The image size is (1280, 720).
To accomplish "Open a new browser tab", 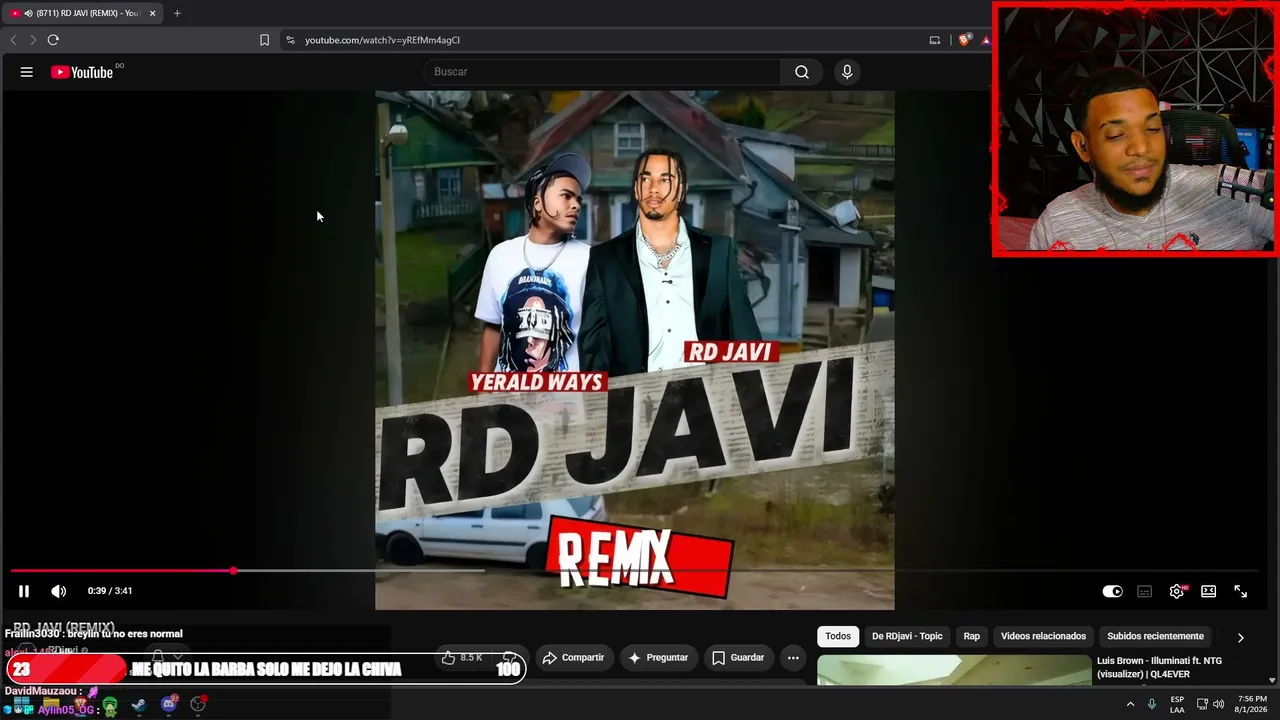I will (x=177, y=13).
